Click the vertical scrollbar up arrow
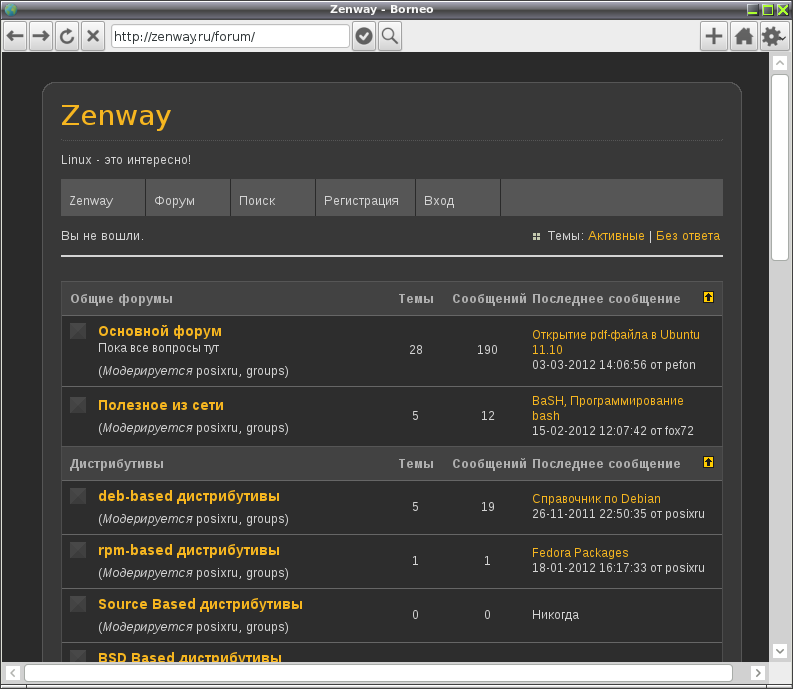 point(780,63)
